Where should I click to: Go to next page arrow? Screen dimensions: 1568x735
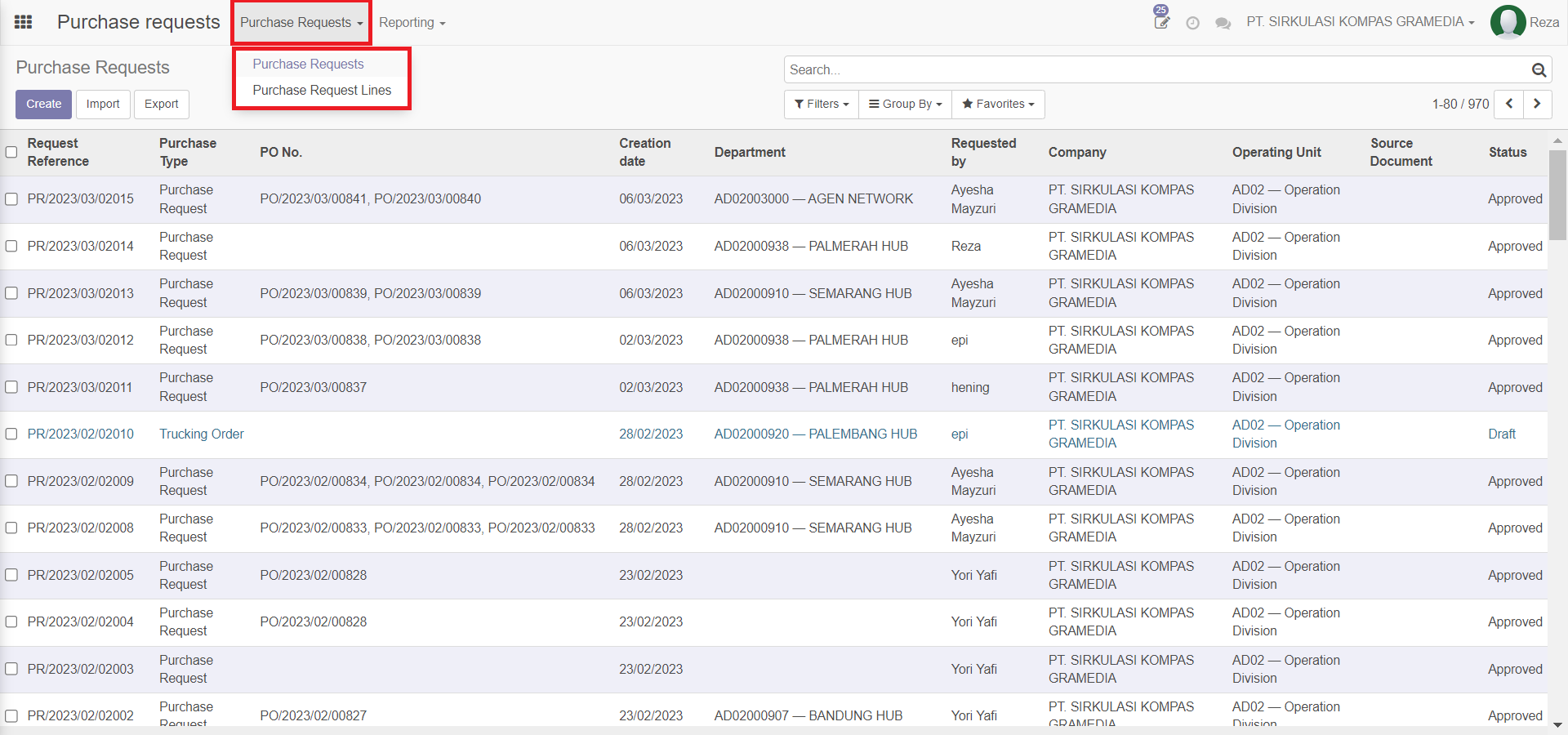(x=1537, y=104)
